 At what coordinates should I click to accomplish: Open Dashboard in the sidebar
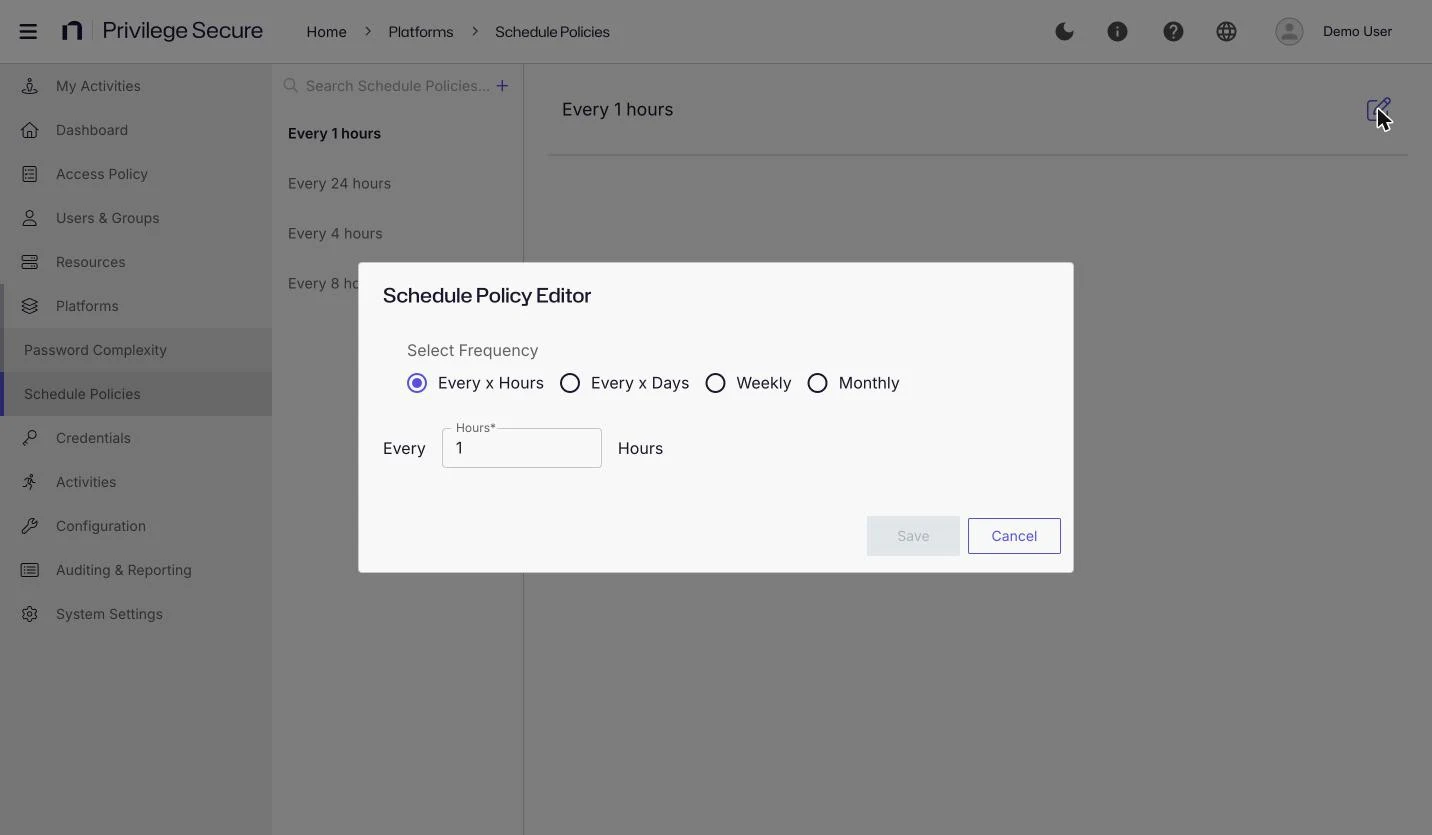pos(136,130)
